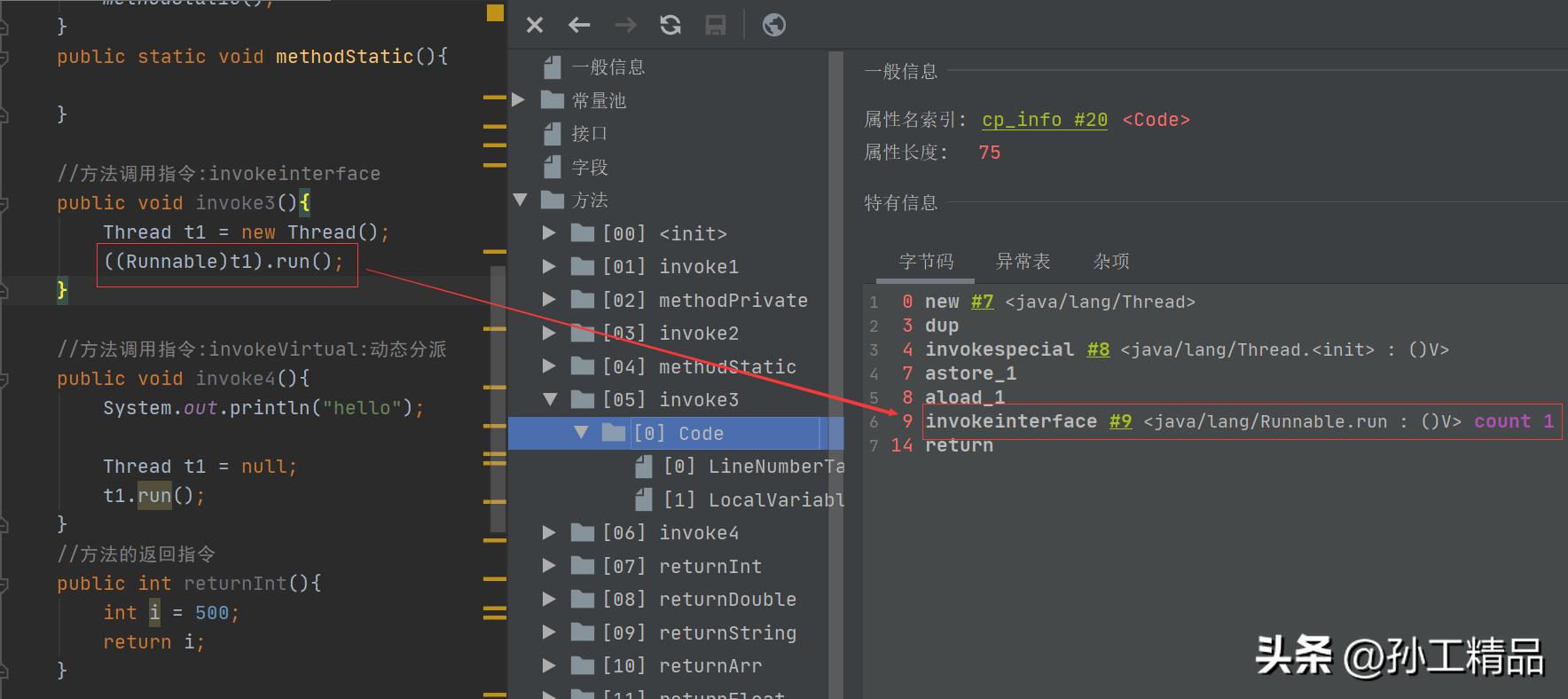Viewport: 1568px width, 699px height.
Task: Expand the [02] methodPrivate method
Action: pyautogui.click(x=549, y=300)
